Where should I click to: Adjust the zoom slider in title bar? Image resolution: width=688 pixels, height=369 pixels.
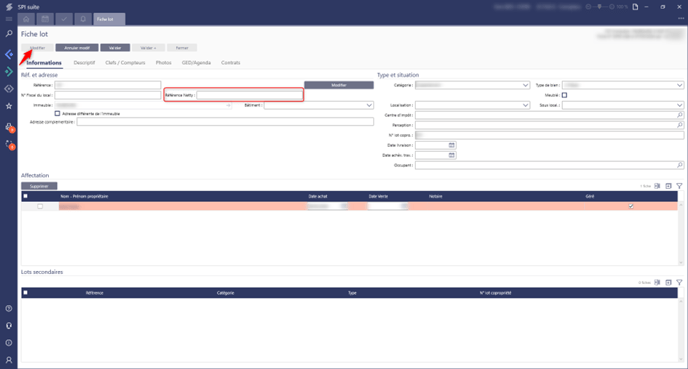pos(600,7)
